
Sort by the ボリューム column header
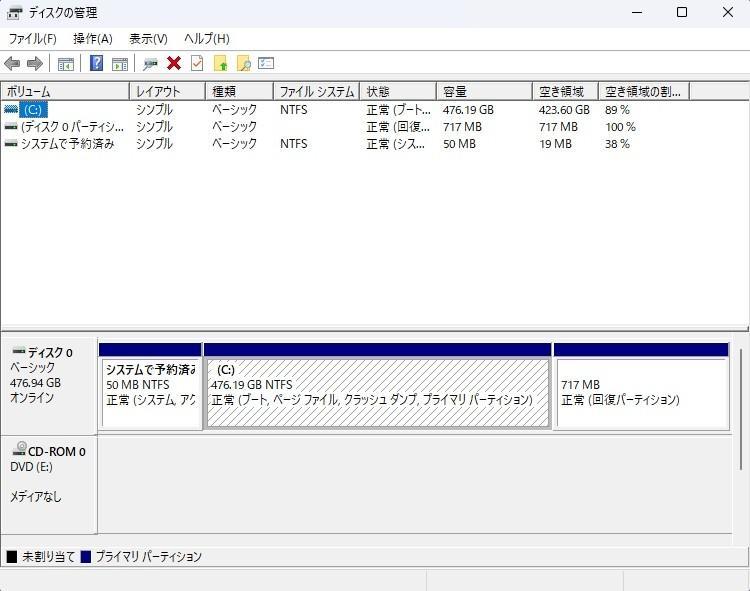65,91
